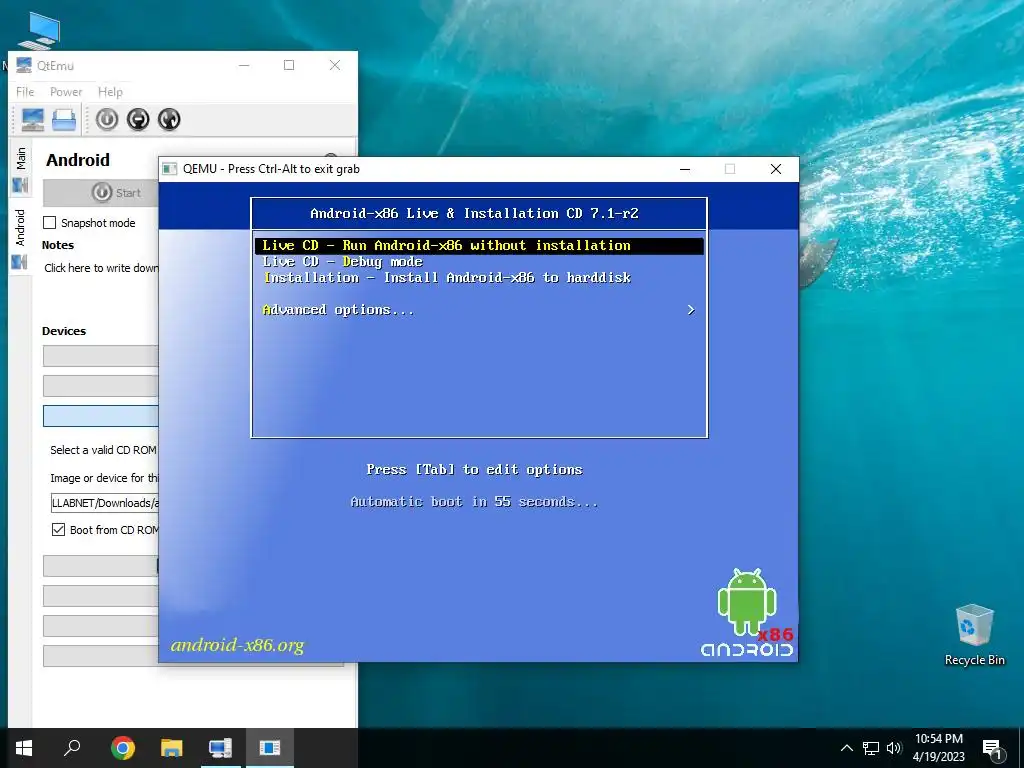Click the new virtual machine monitor icon in QtEmu toolbar
The height and width of the screenshot is (768, 1024).
click(x=33, y=120)
